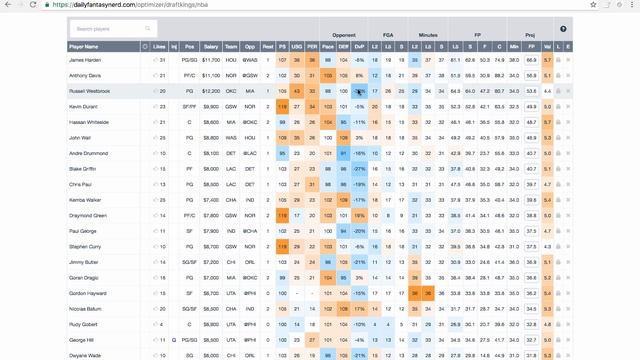Like Rudy Gobert with thumbs-up icon
The width and height of the screenshot is (640, 360).
pos(156,324)
